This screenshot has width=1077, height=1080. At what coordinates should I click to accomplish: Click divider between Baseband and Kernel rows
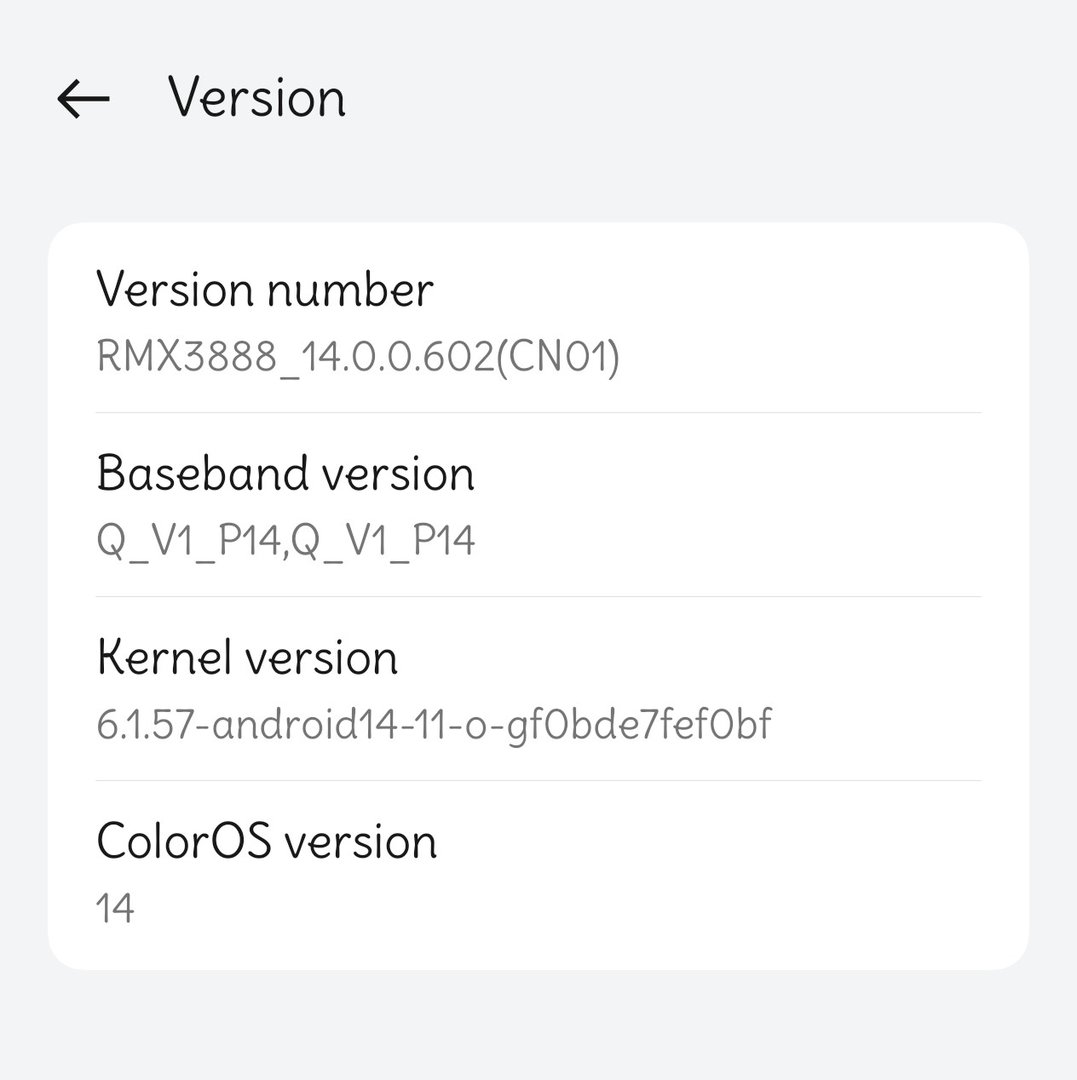coord(538,596)
